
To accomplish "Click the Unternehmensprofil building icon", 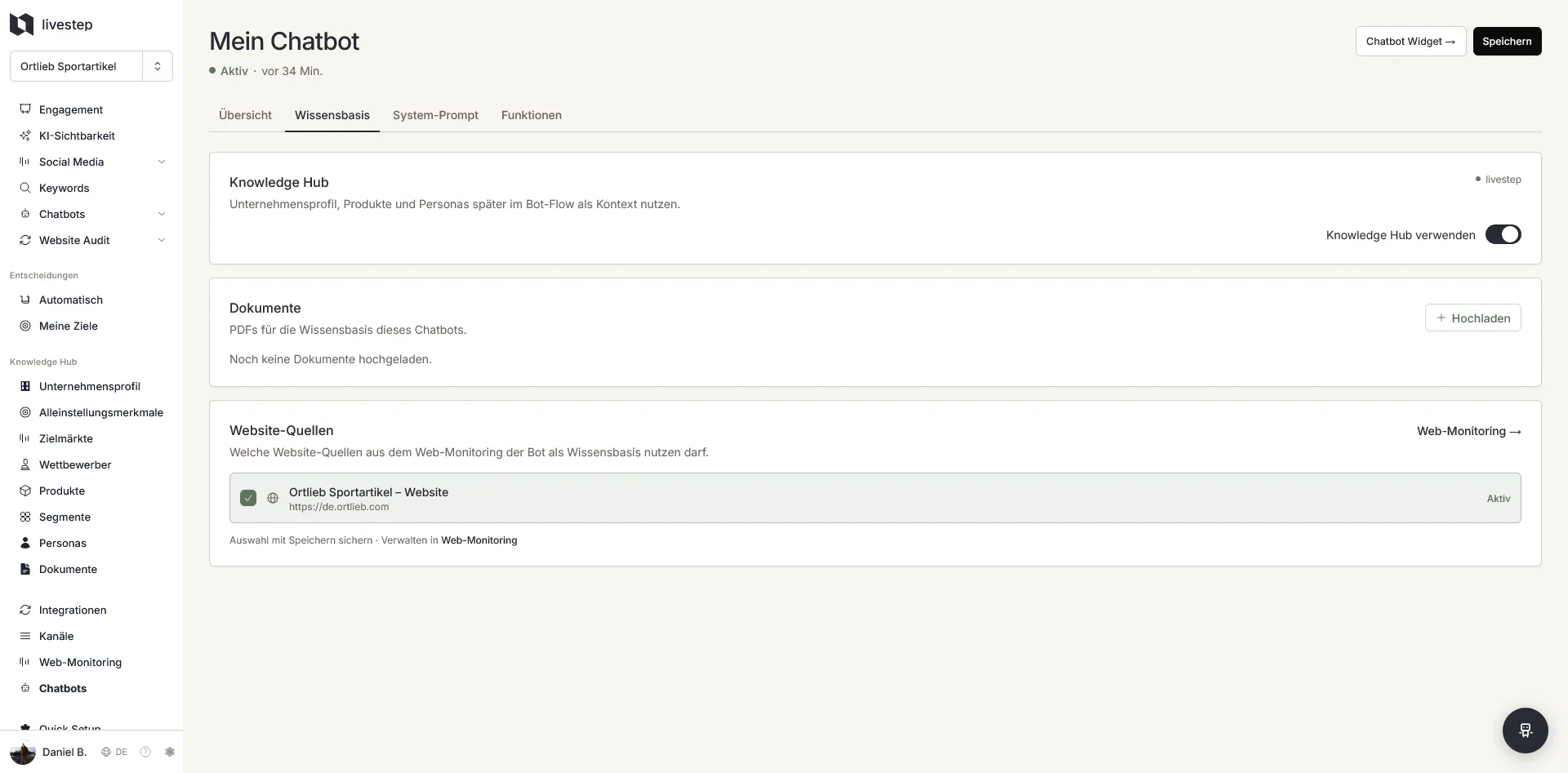I will pyautogui.click(x=25, y=386).
